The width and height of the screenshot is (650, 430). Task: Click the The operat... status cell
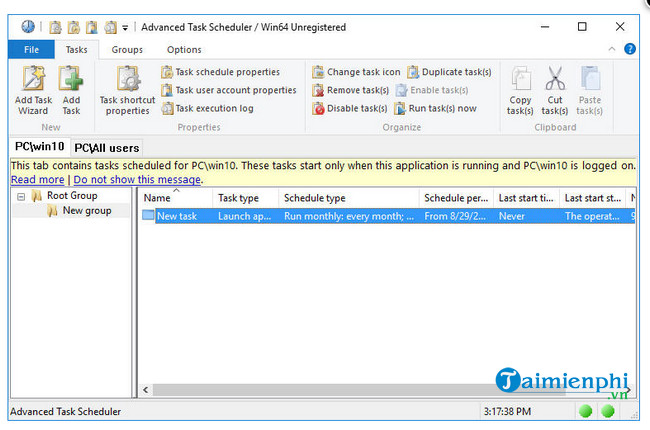point(592,216)
